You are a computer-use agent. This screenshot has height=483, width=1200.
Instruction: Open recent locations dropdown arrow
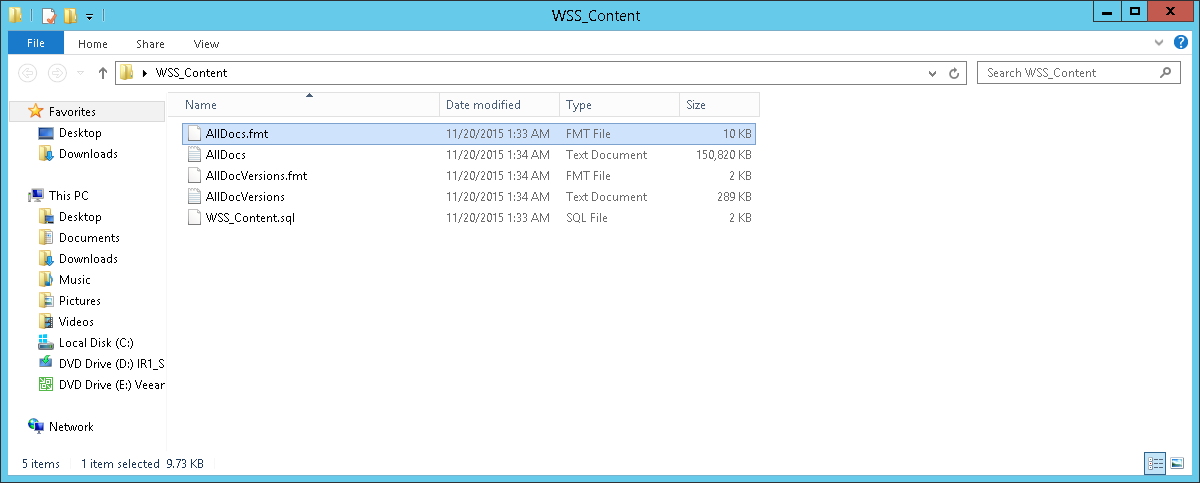point(81,73)
